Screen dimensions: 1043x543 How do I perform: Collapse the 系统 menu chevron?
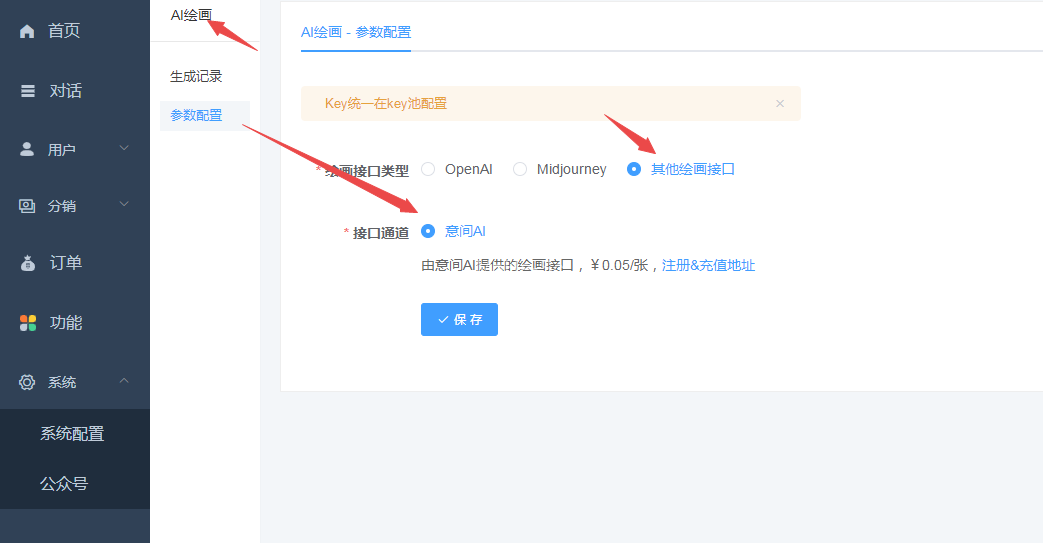pyautogui.click(x=124, y=381)
